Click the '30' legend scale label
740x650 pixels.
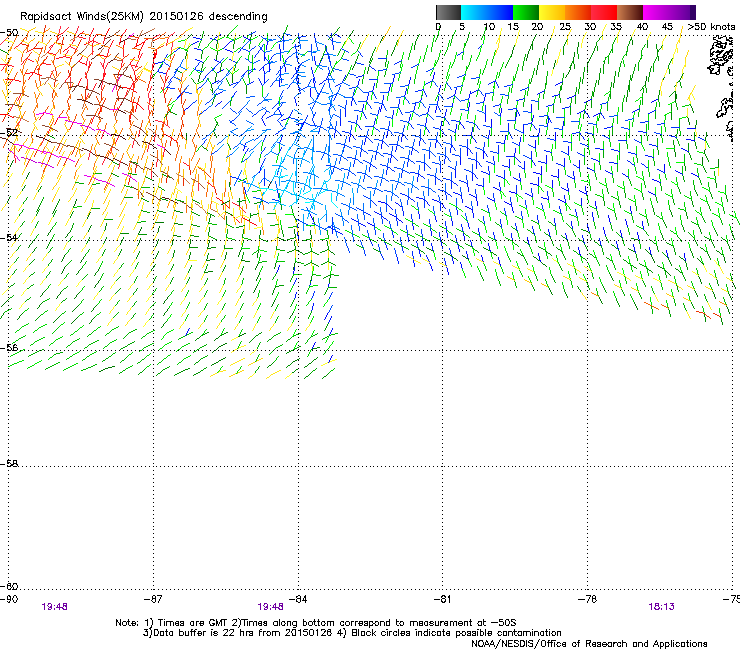tap(590, 27)
